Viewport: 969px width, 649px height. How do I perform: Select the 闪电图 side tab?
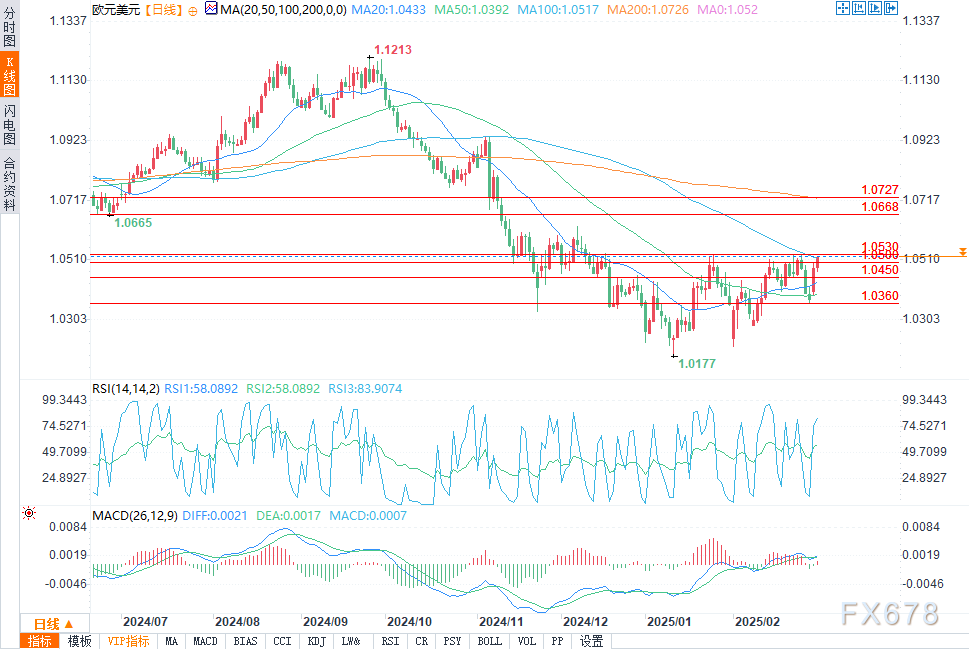[x=9, y=124]
